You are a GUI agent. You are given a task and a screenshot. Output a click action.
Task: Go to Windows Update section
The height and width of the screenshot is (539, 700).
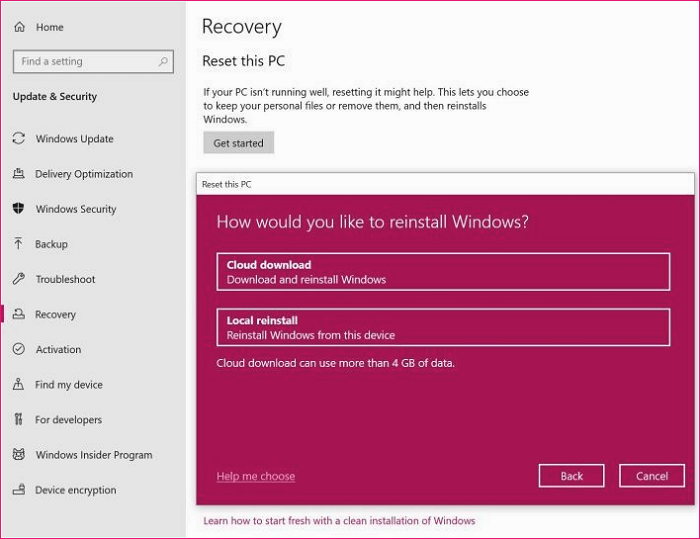[75, 139]
